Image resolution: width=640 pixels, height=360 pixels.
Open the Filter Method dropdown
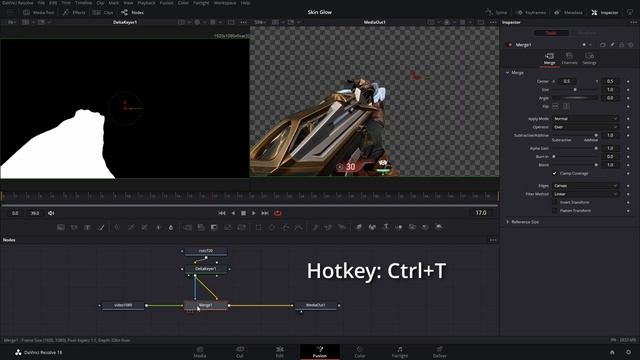point(585,194)
